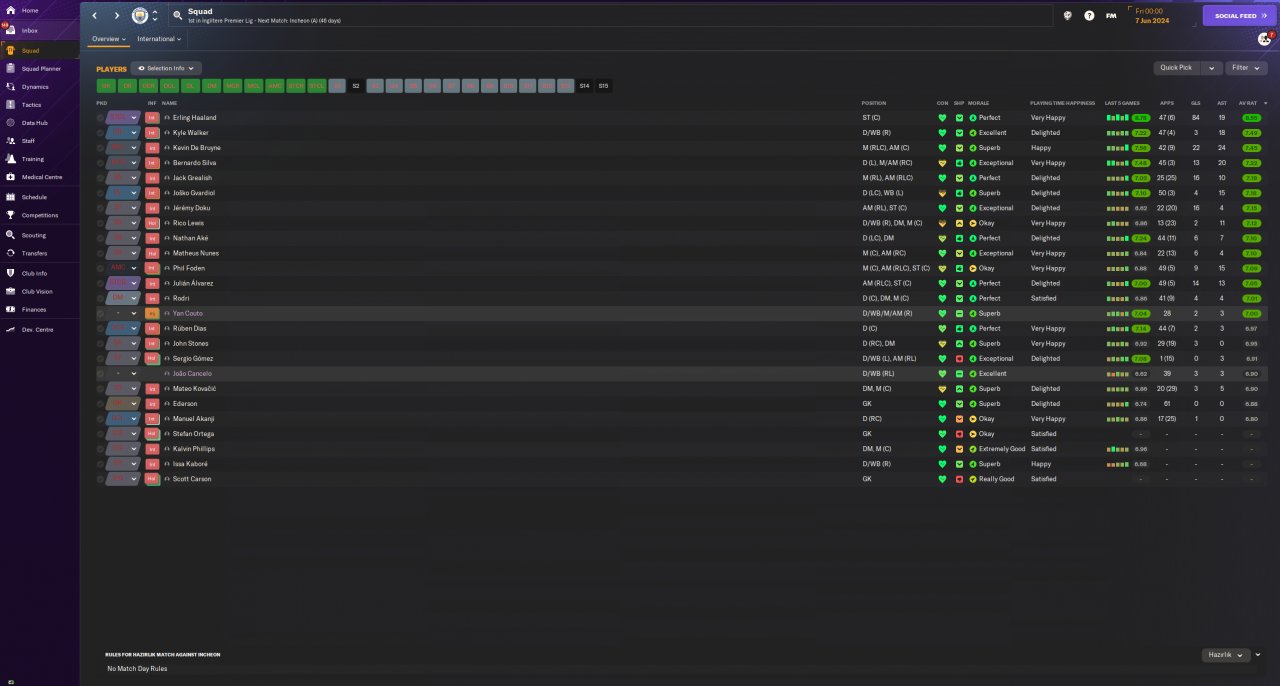Go back with the left arrow
The height and width of the screenshot is (686, 1280).
95,16
